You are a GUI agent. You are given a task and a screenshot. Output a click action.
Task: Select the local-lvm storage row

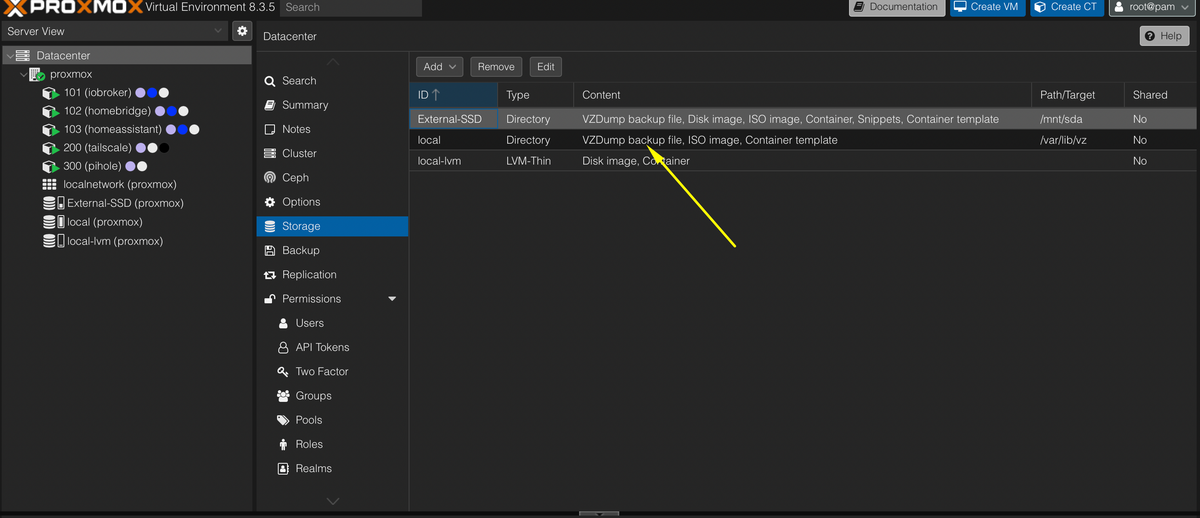tap(803, 161)
